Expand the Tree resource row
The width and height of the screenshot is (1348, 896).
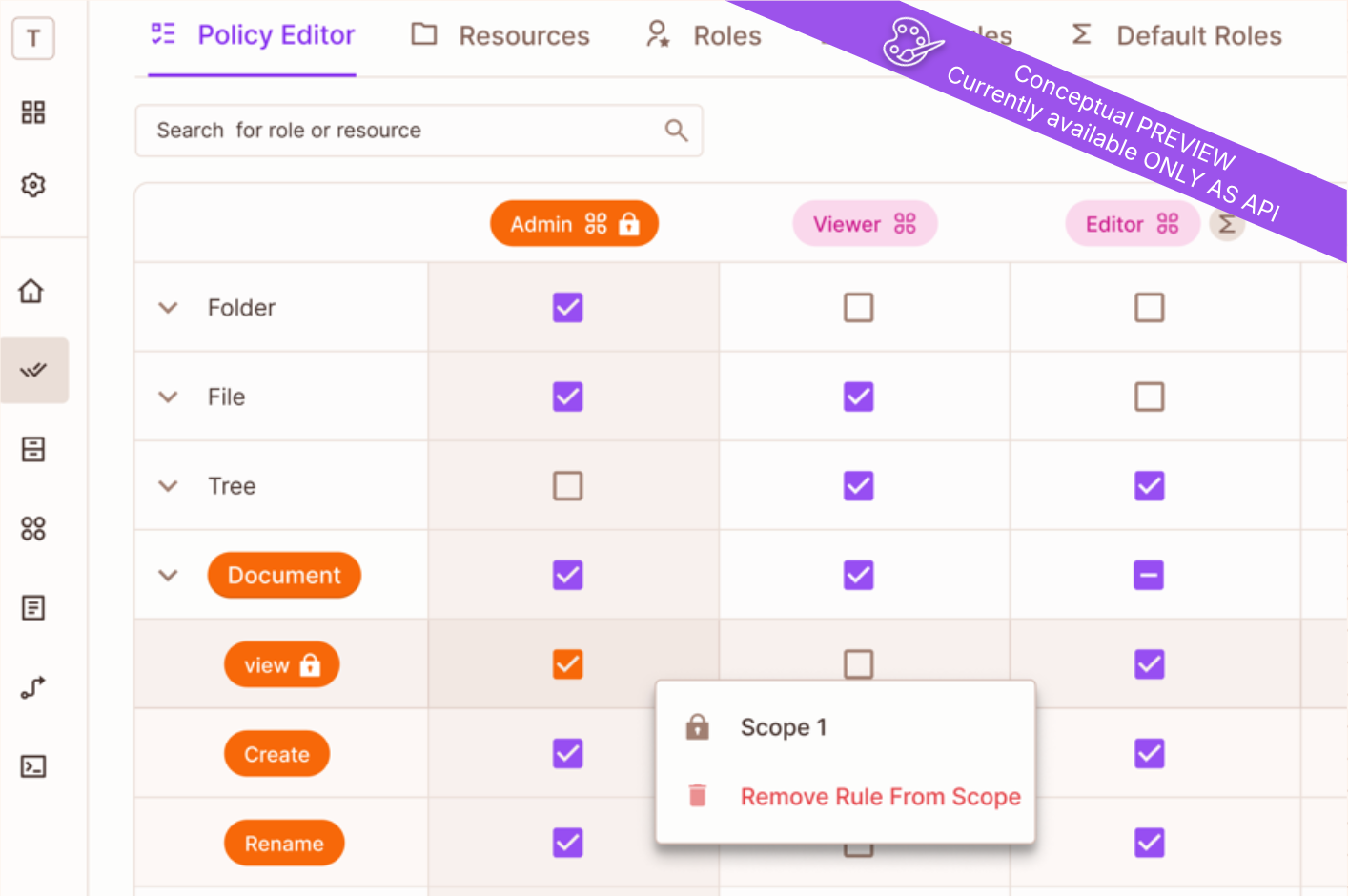coord(168,486)
